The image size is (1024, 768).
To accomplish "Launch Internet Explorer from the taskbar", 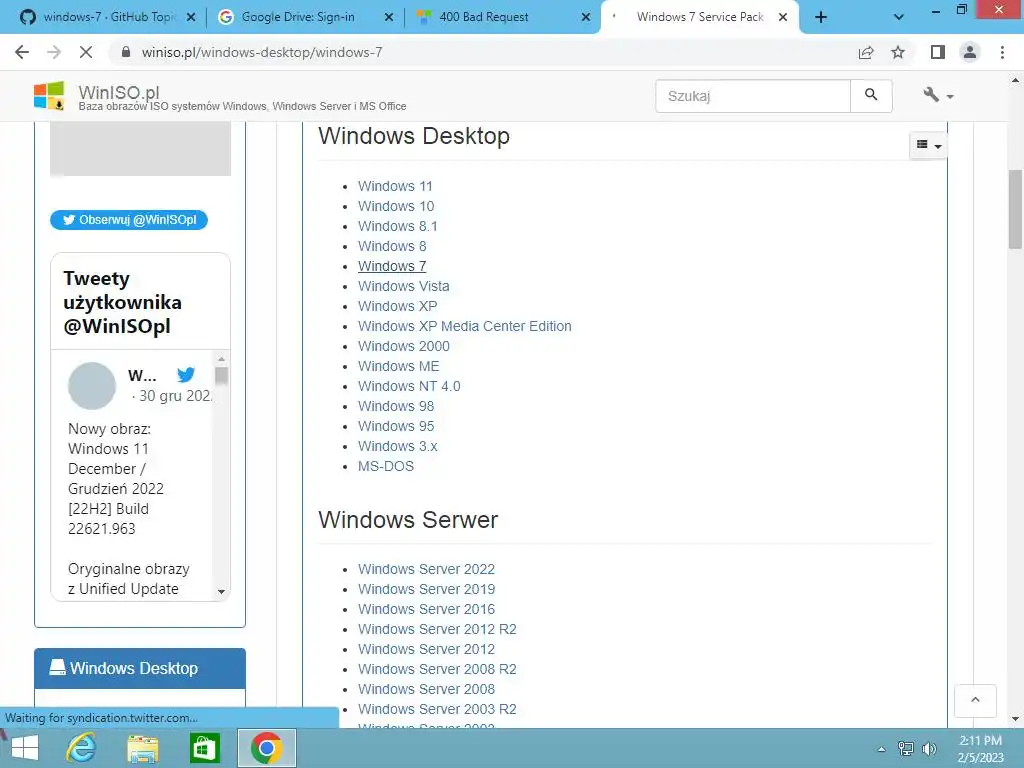I will pyautogui.click(x=82, y=748).
